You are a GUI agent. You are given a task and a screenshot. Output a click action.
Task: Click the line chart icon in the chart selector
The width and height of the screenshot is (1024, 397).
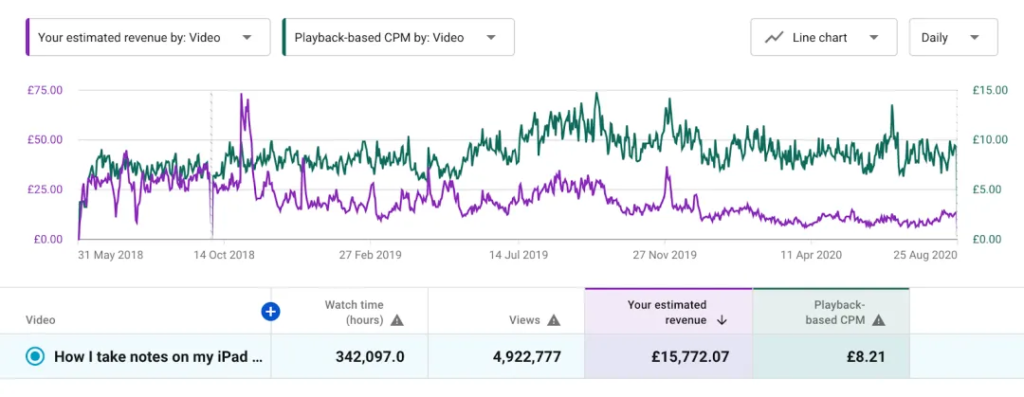[774, 37]
